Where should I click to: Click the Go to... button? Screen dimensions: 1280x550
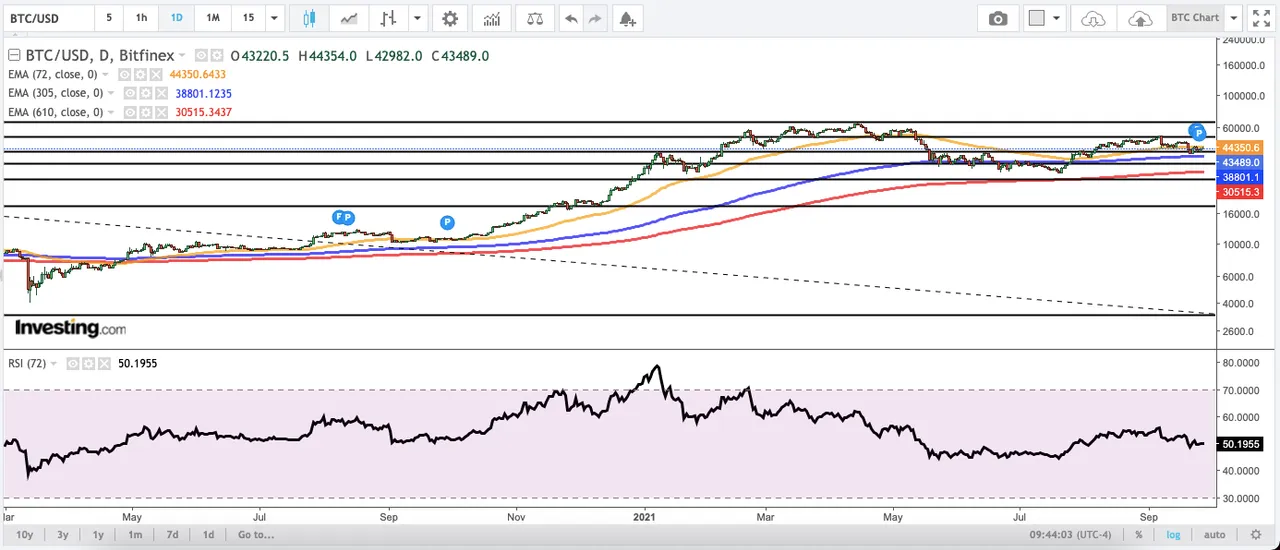pos(256,535)
